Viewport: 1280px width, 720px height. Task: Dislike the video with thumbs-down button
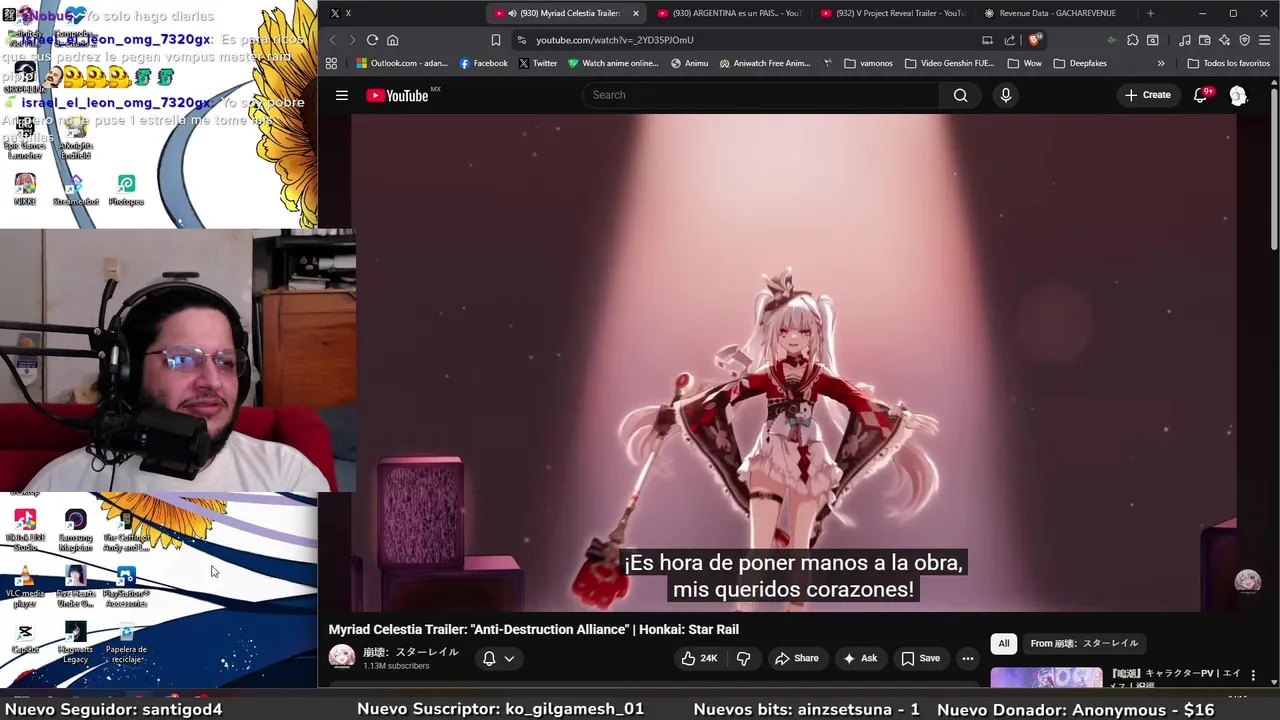pyautogui.click(x=743, y=658)
